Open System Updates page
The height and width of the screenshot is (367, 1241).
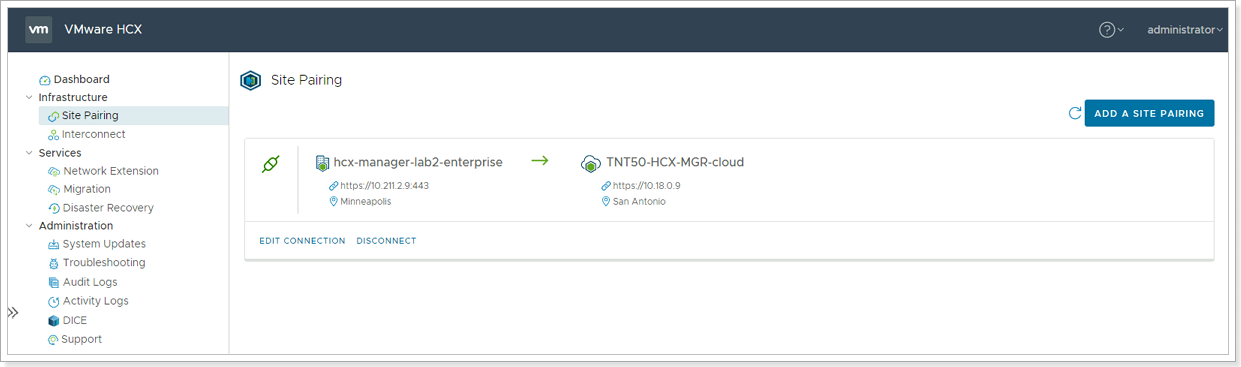point(104,244)
